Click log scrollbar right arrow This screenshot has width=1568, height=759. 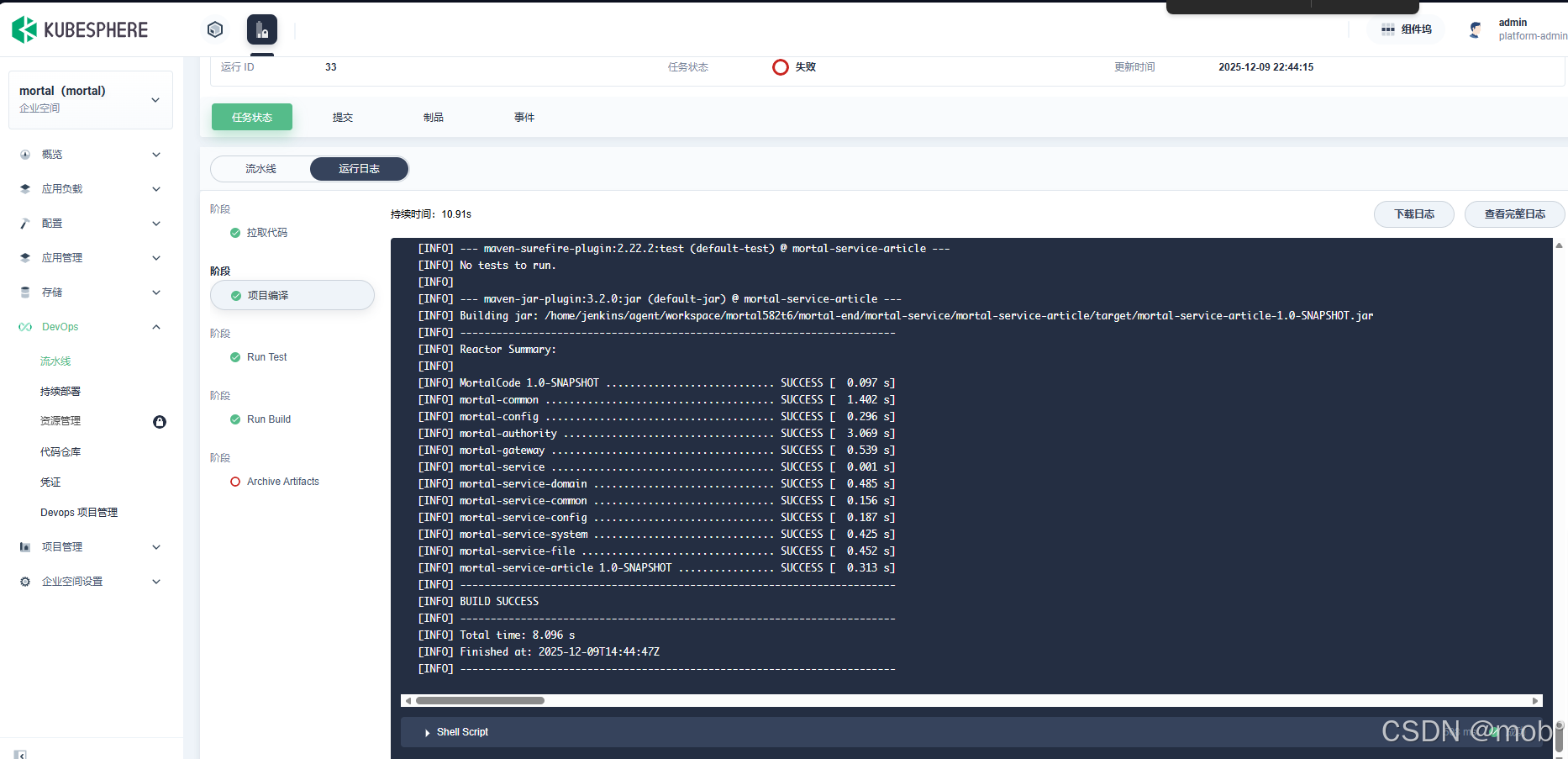point(1535,700)
